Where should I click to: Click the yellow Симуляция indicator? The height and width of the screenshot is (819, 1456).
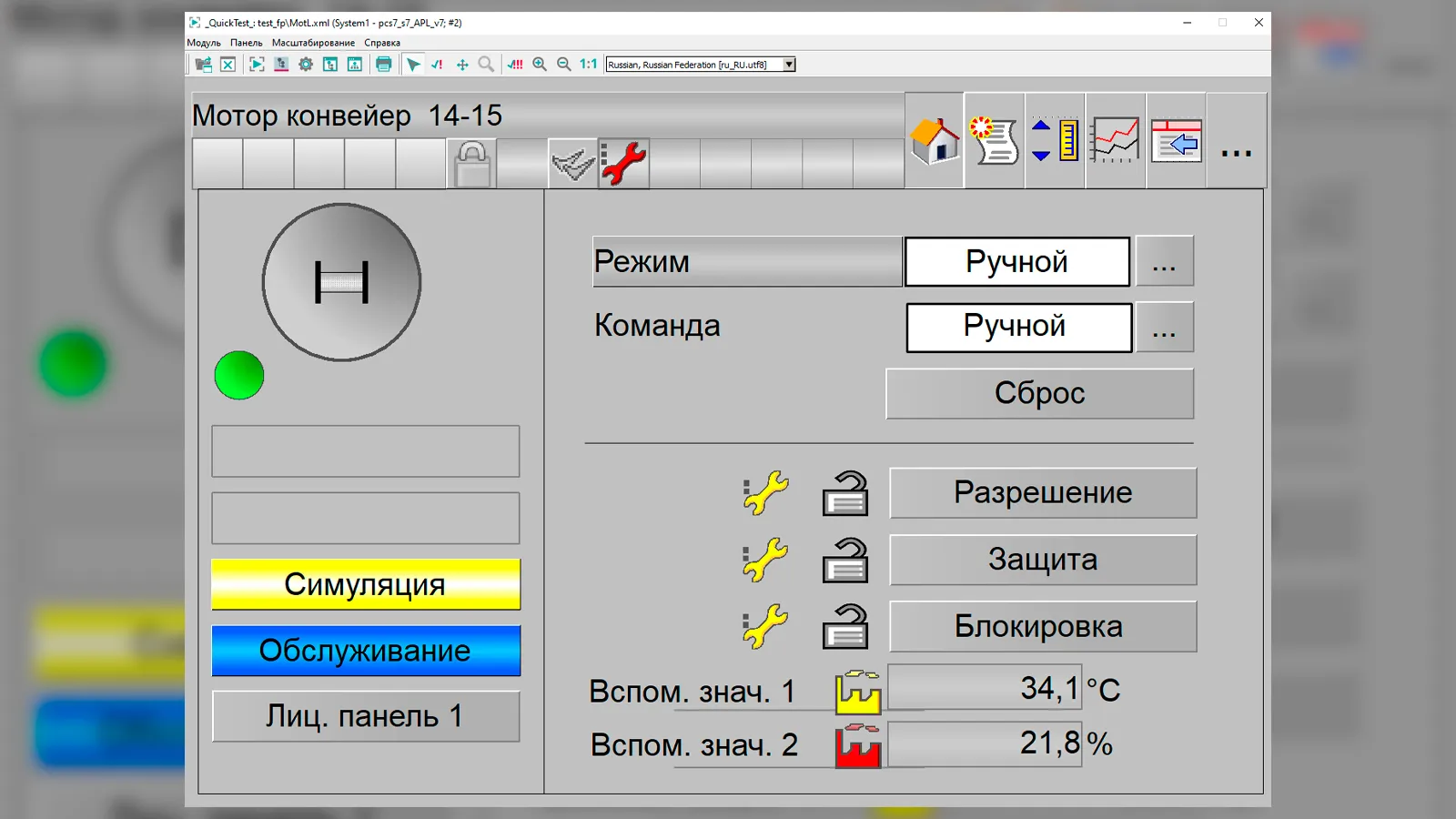pos(366,584)
